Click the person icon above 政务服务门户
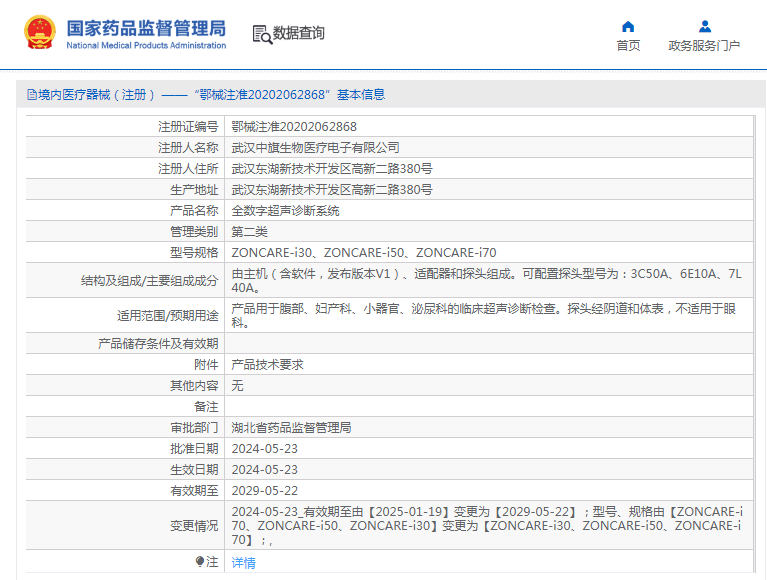 pyautogui.click(x=704, y=26)
